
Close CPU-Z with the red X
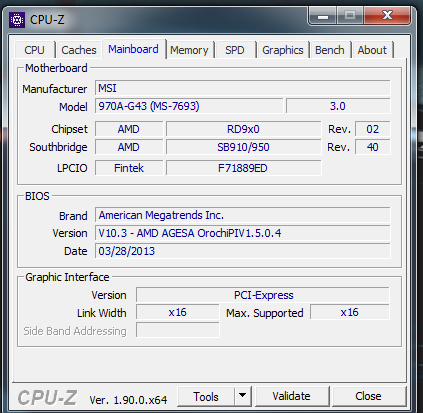387,15
